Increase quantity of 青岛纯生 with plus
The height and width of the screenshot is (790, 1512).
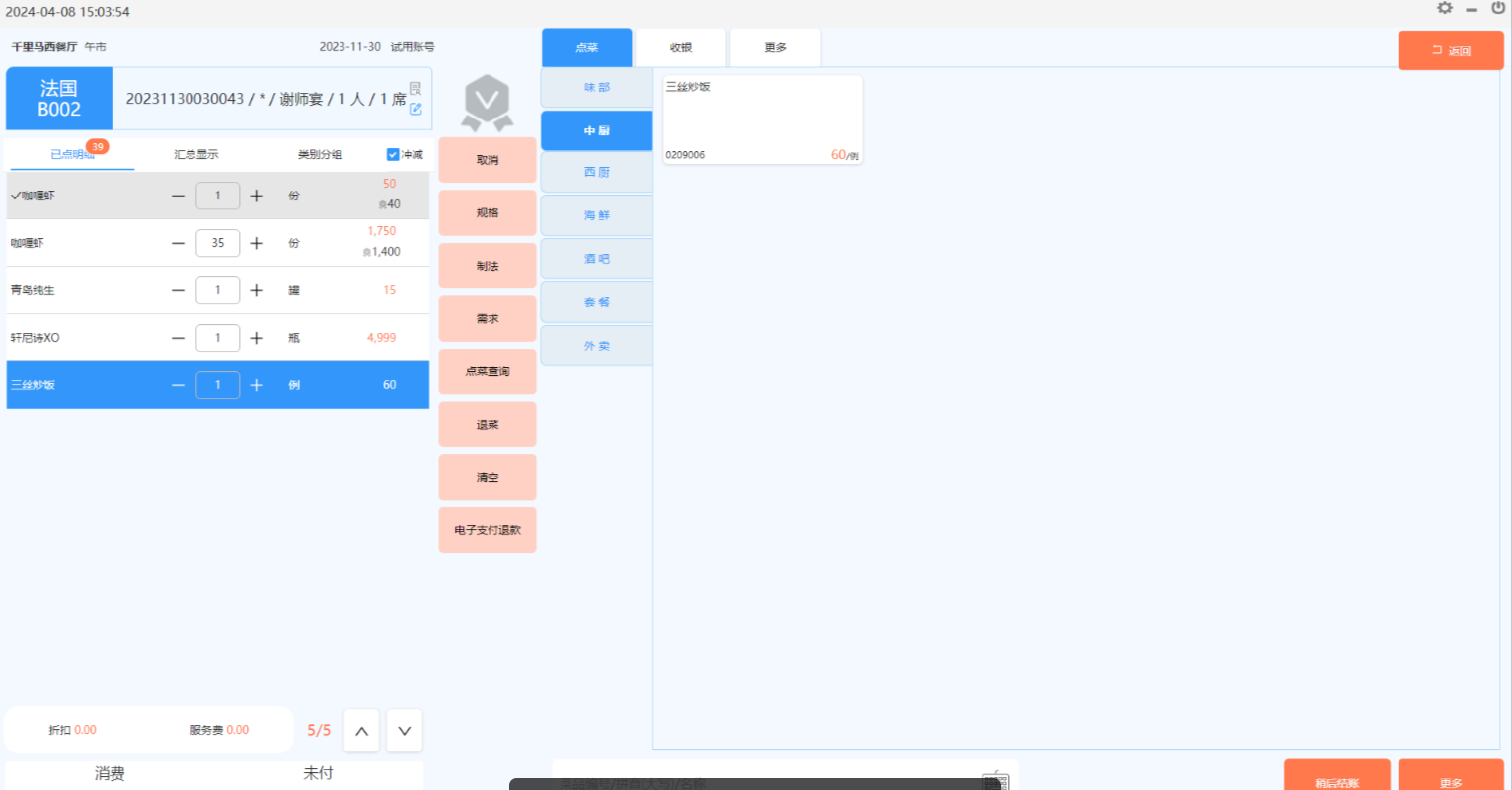pos(257,290)
